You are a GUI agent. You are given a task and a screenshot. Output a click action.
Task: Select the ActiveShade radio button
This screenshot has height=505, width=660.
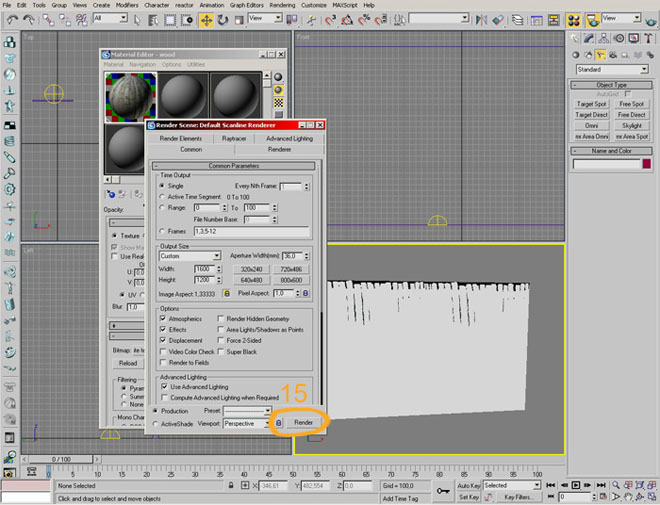click(x=154, y=423)
